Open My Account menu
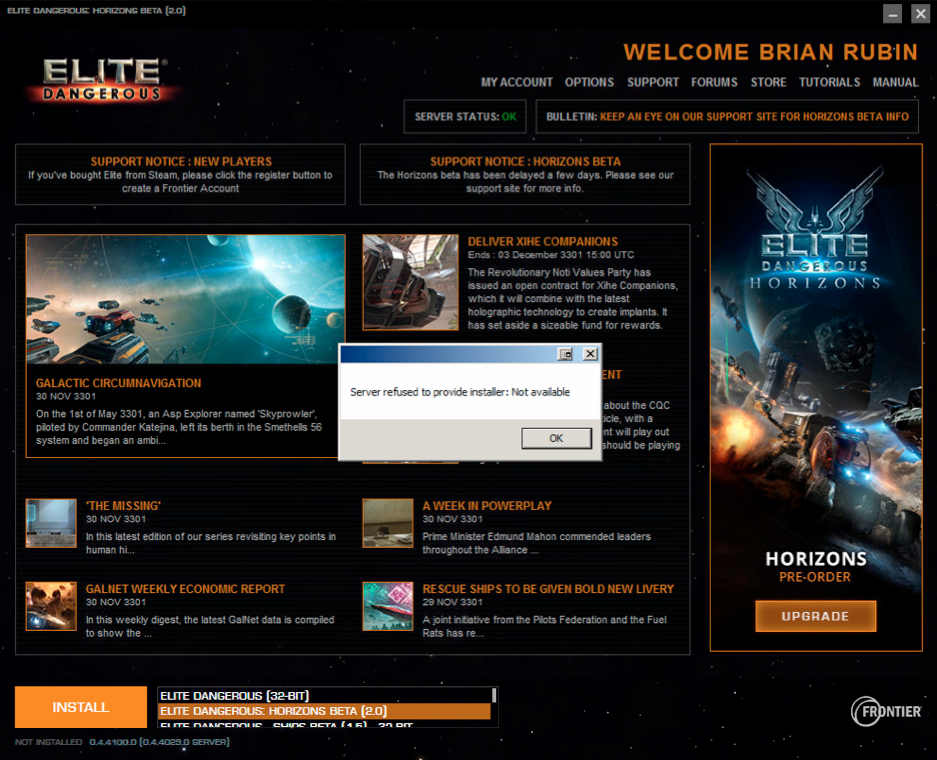 [517, 82]
